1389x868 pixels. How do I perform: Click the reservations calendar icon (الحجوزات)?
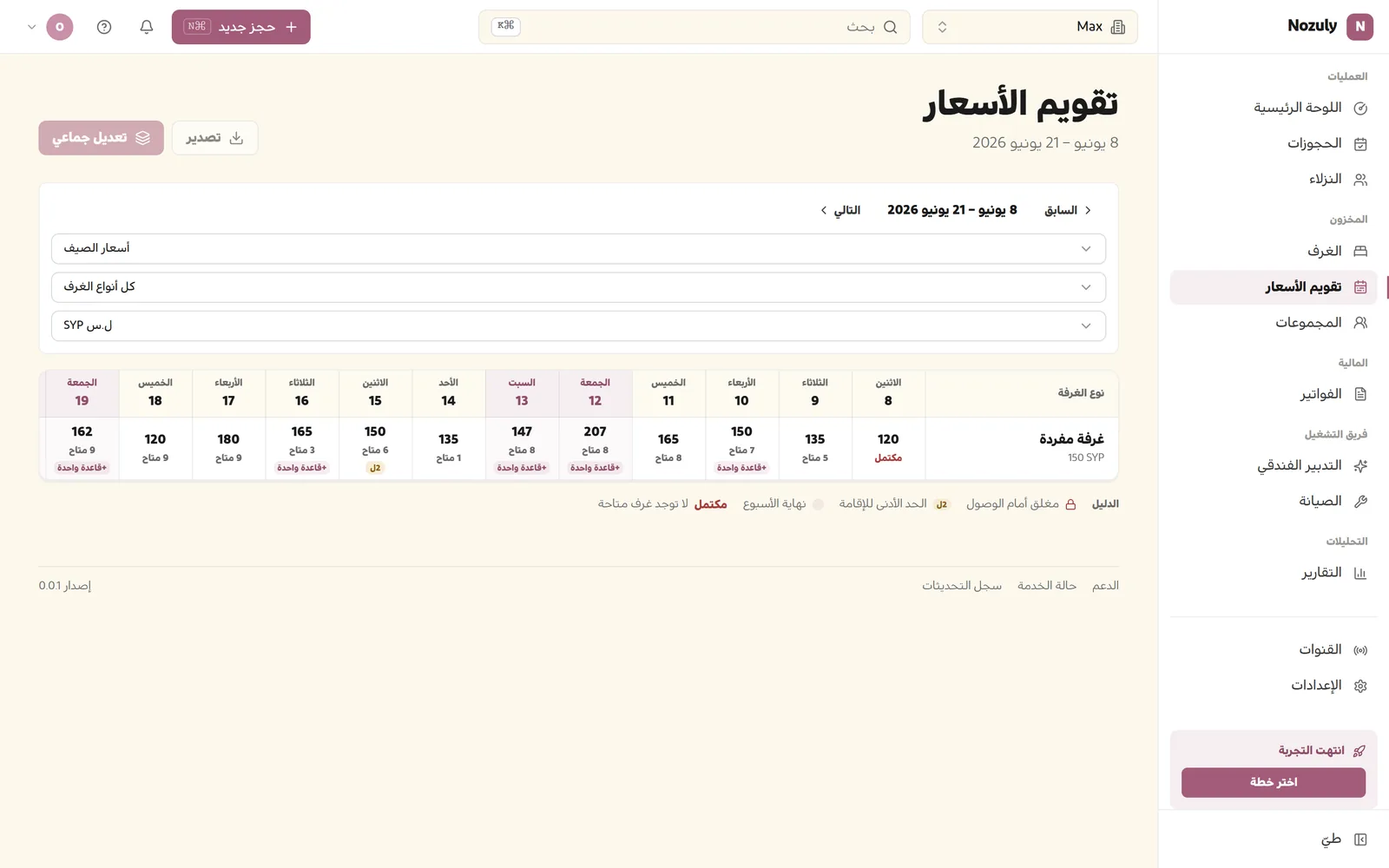tap(1360, 144)
